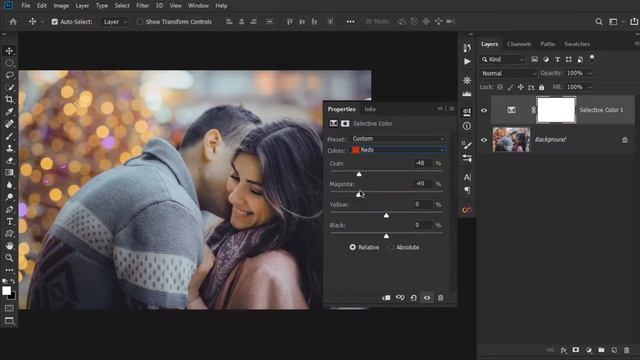The width and height of the screenshot is (640, 360).
Task: View previous state icon in Properties
Action: (400, 298)
